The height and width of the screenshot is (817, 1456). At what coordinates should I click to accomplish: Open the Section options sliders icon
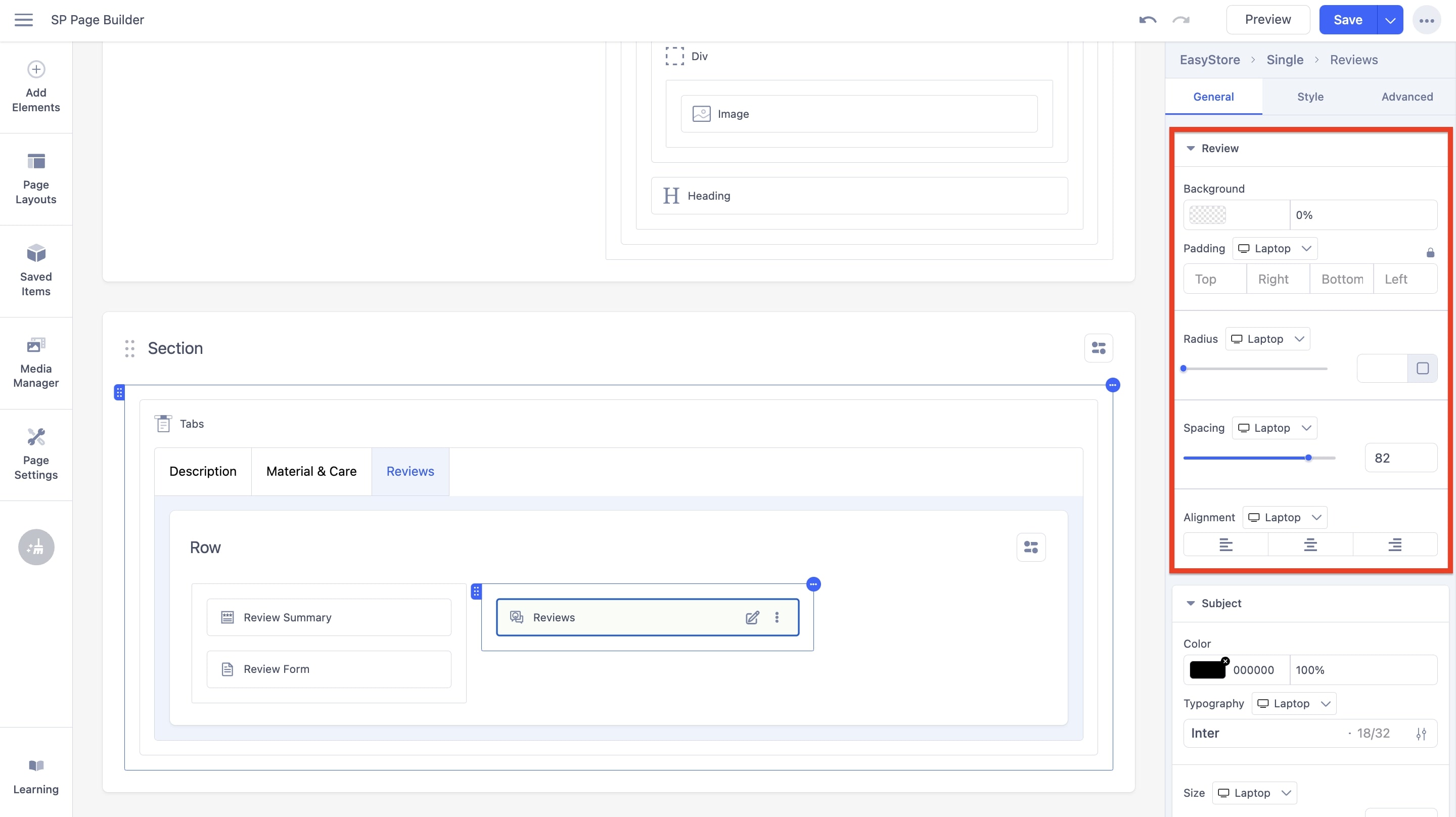click(1099, 348)
